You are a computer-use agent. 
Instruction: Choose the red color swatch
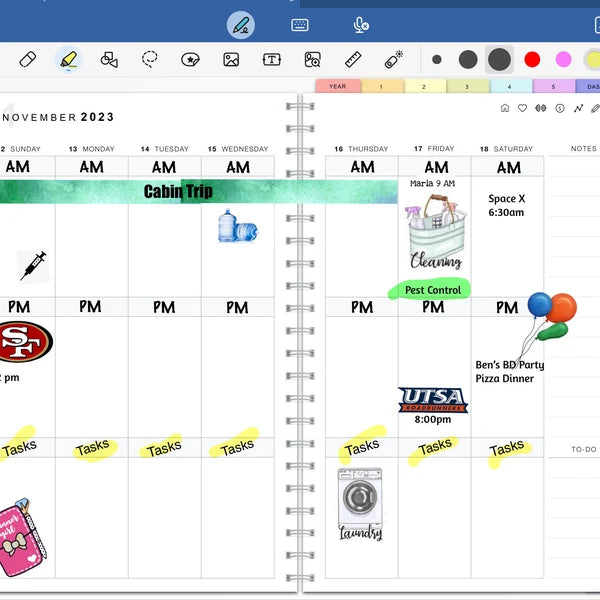(x=532, y=60)
